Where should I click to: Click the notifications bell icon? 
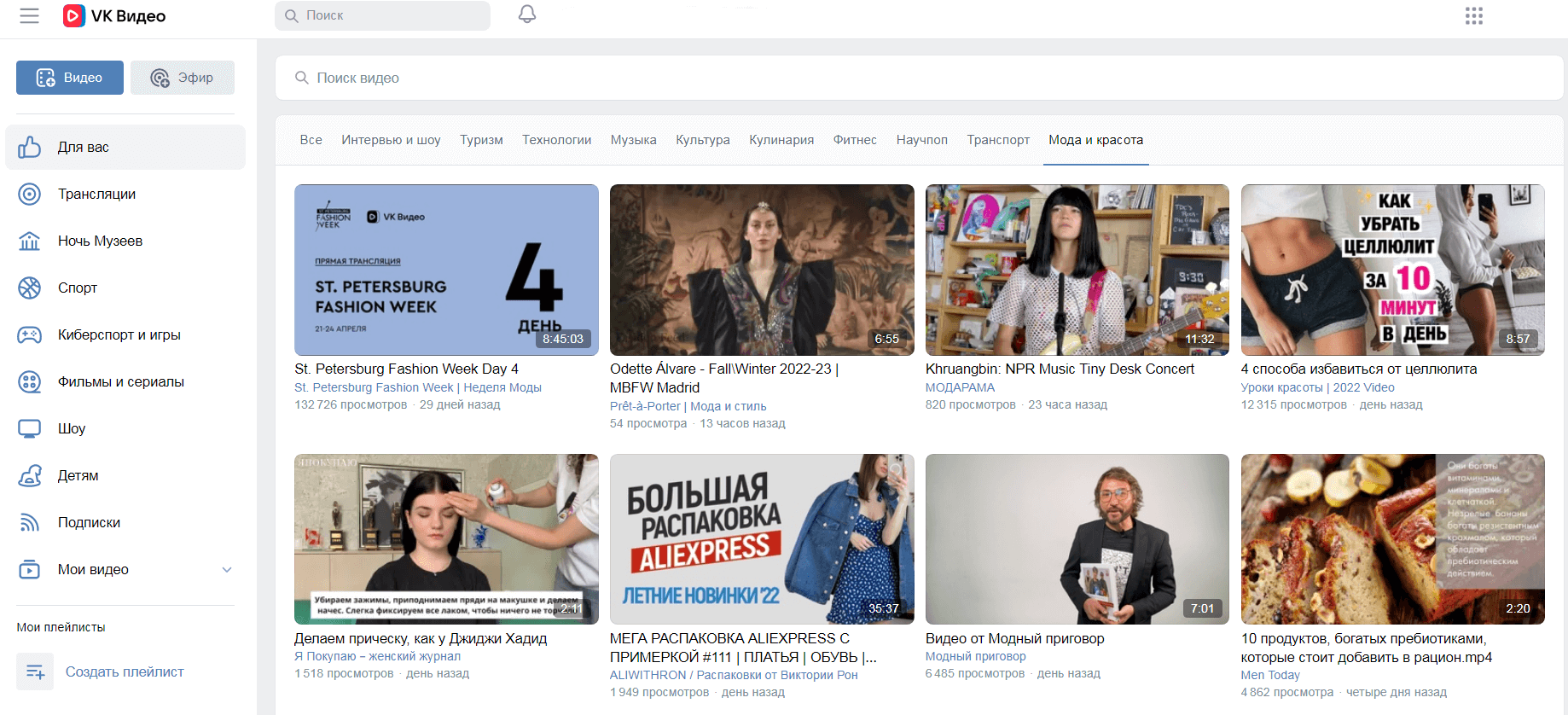pos(527,15)
